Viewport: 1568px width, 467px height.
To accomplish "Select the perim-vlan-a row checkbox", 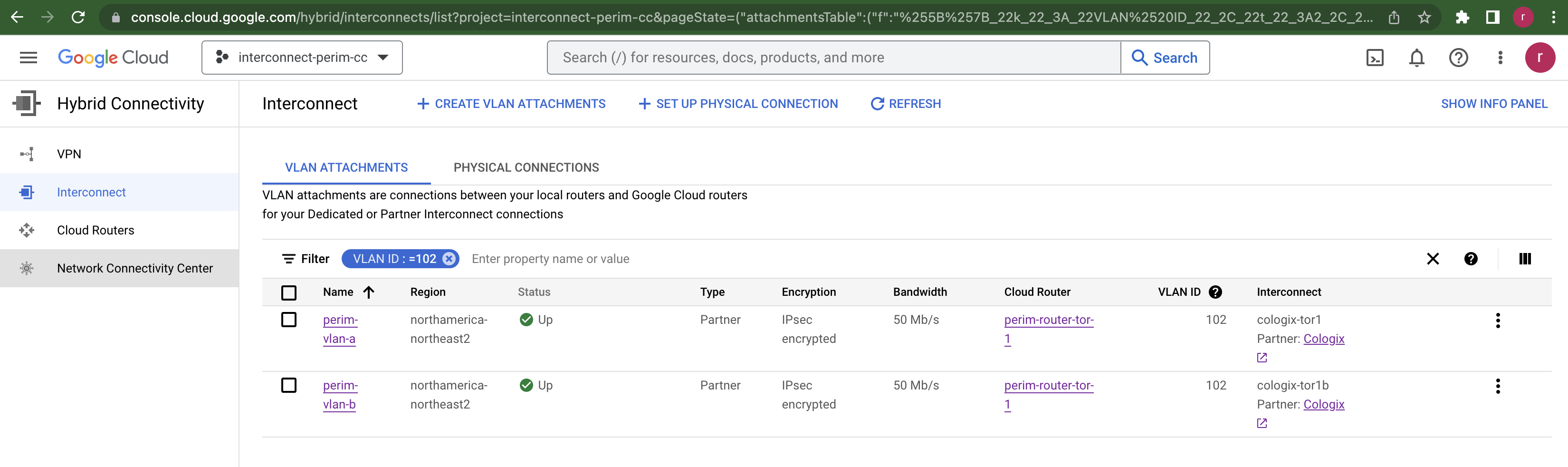I will [289, 319].
